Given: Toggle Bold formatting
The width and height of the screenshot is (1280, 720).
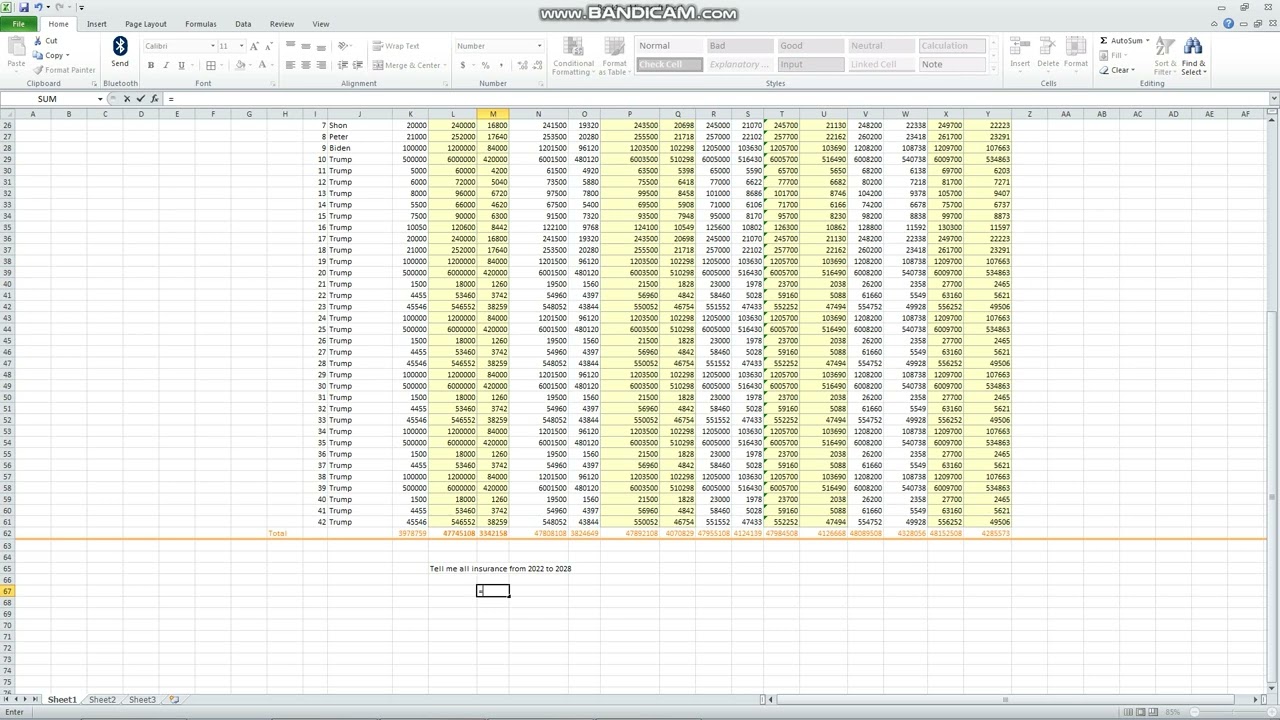Looking at the screenshot, I should tap(151, 65).
